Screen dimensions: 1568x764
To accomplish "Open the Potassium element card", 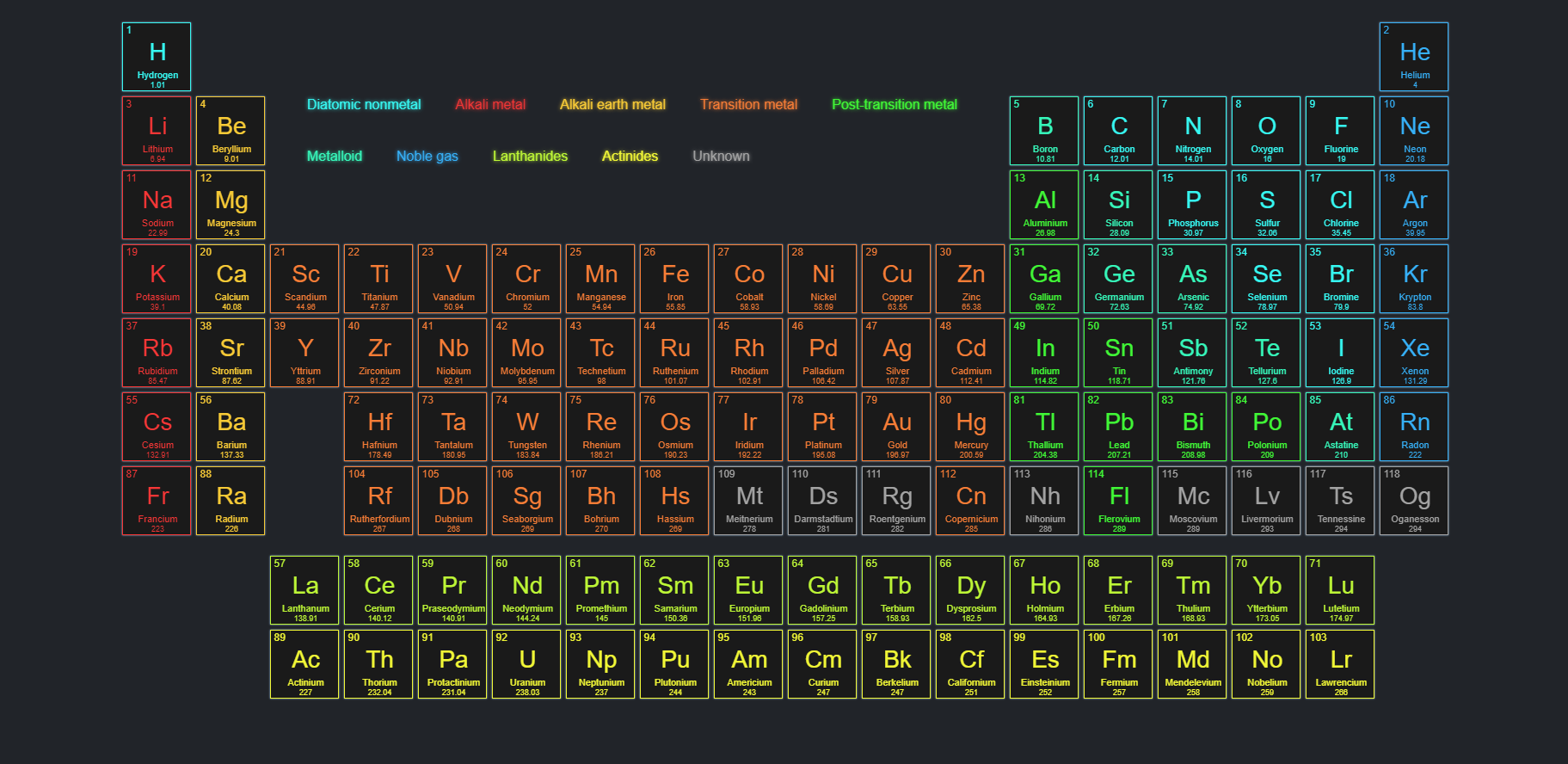I will click(157, 279).
